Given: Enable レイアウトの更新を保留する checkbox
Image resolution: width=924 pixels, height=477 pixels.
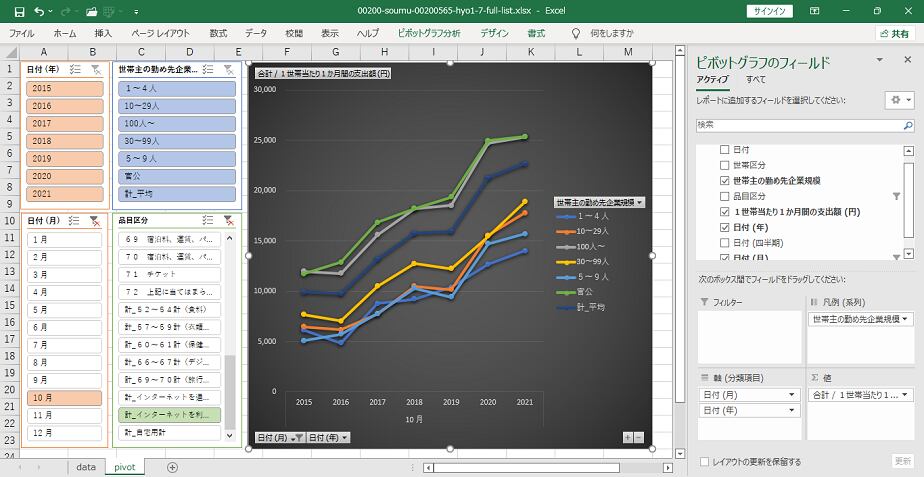Looking at the screenshot, I should 705,462.
